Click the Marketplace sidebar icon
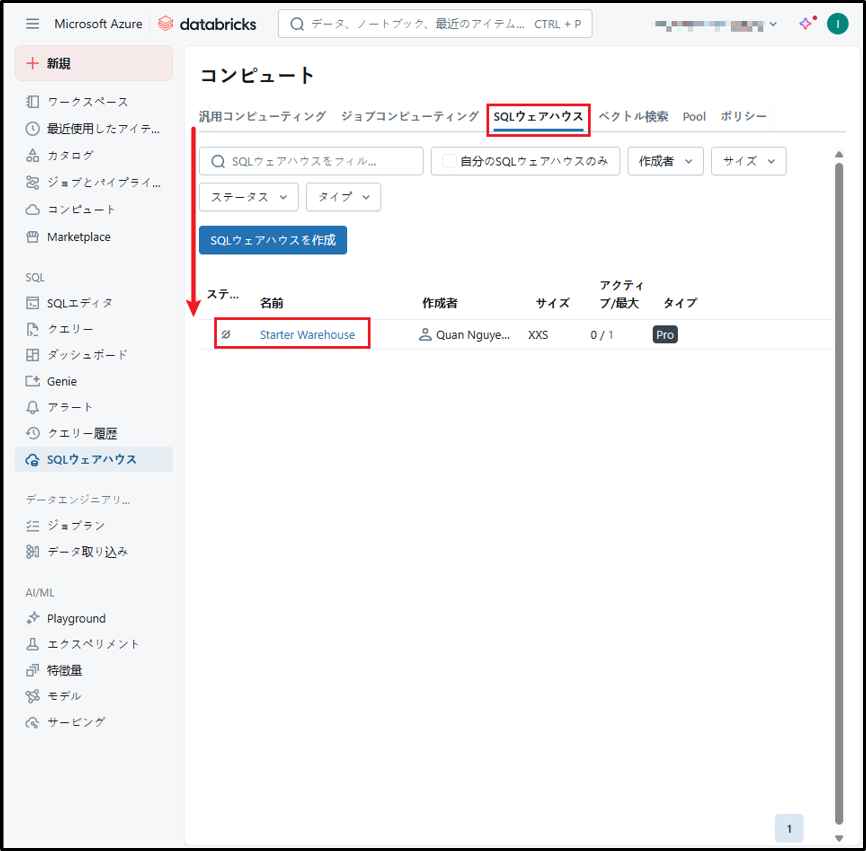This screenshot has height=851, width=866. pyautogui.click(x=33, y=237)
